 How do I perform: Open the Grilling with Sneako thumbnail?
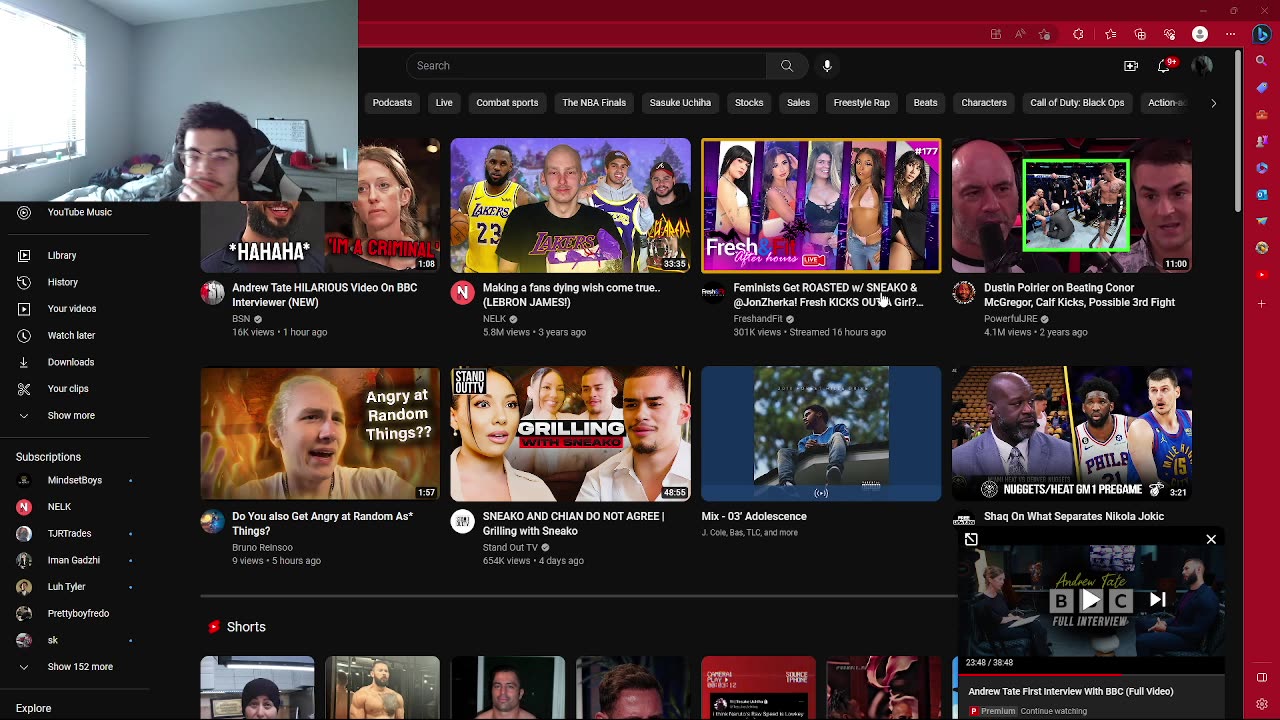(x=570, y=433)
